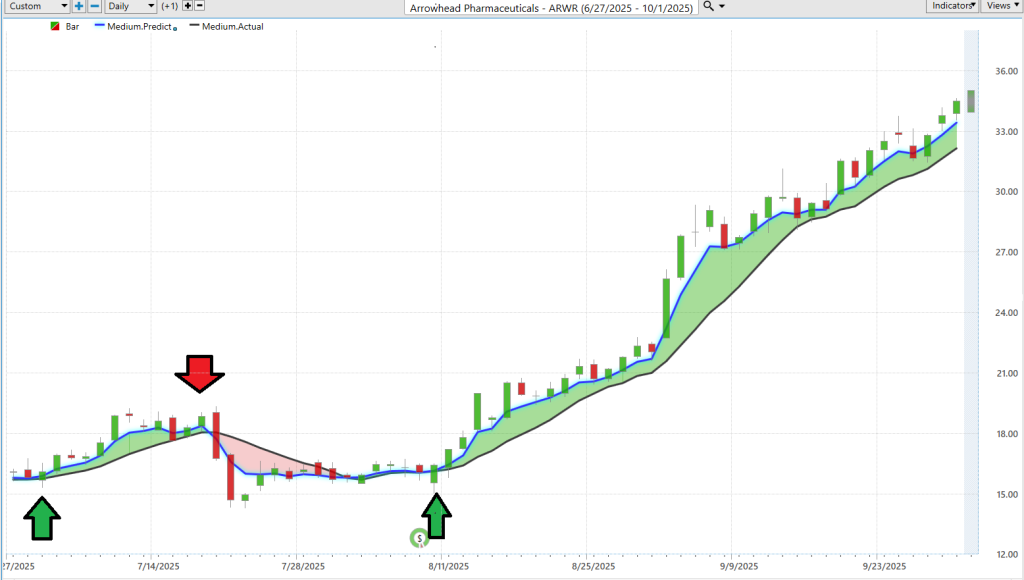The height and width of the screenshot is (580, 1024).
Task: Toggle the Medium.Predict legend line
Action: [x=133, y=27]
